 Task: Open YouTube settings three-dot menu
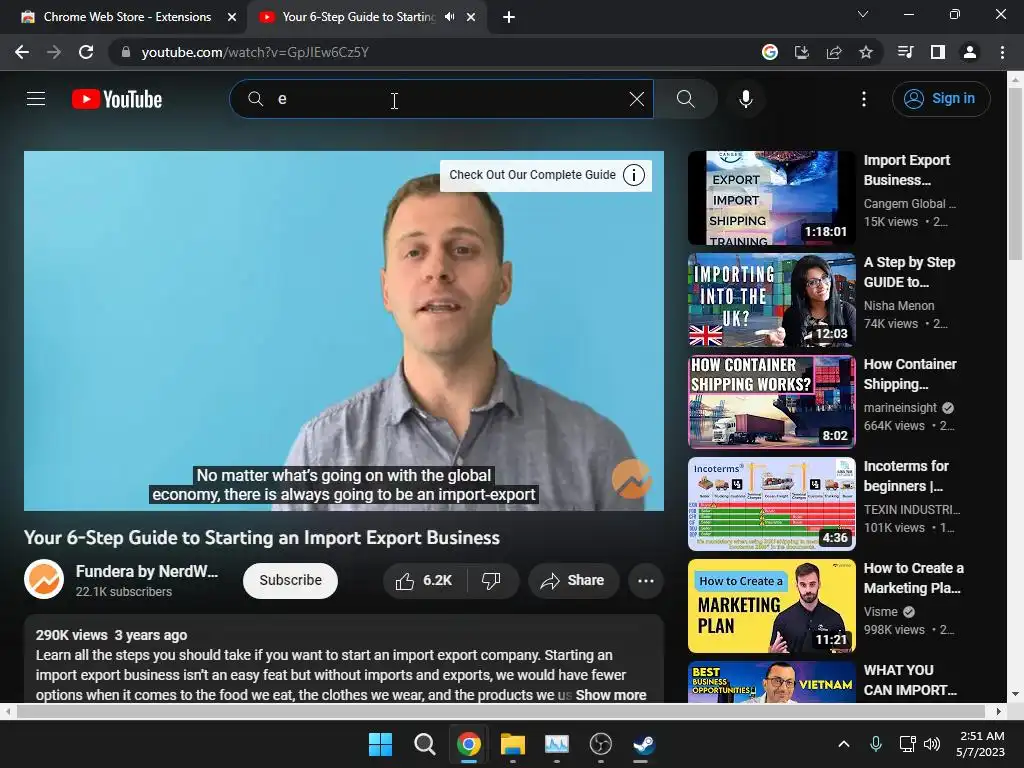[864, 99]
